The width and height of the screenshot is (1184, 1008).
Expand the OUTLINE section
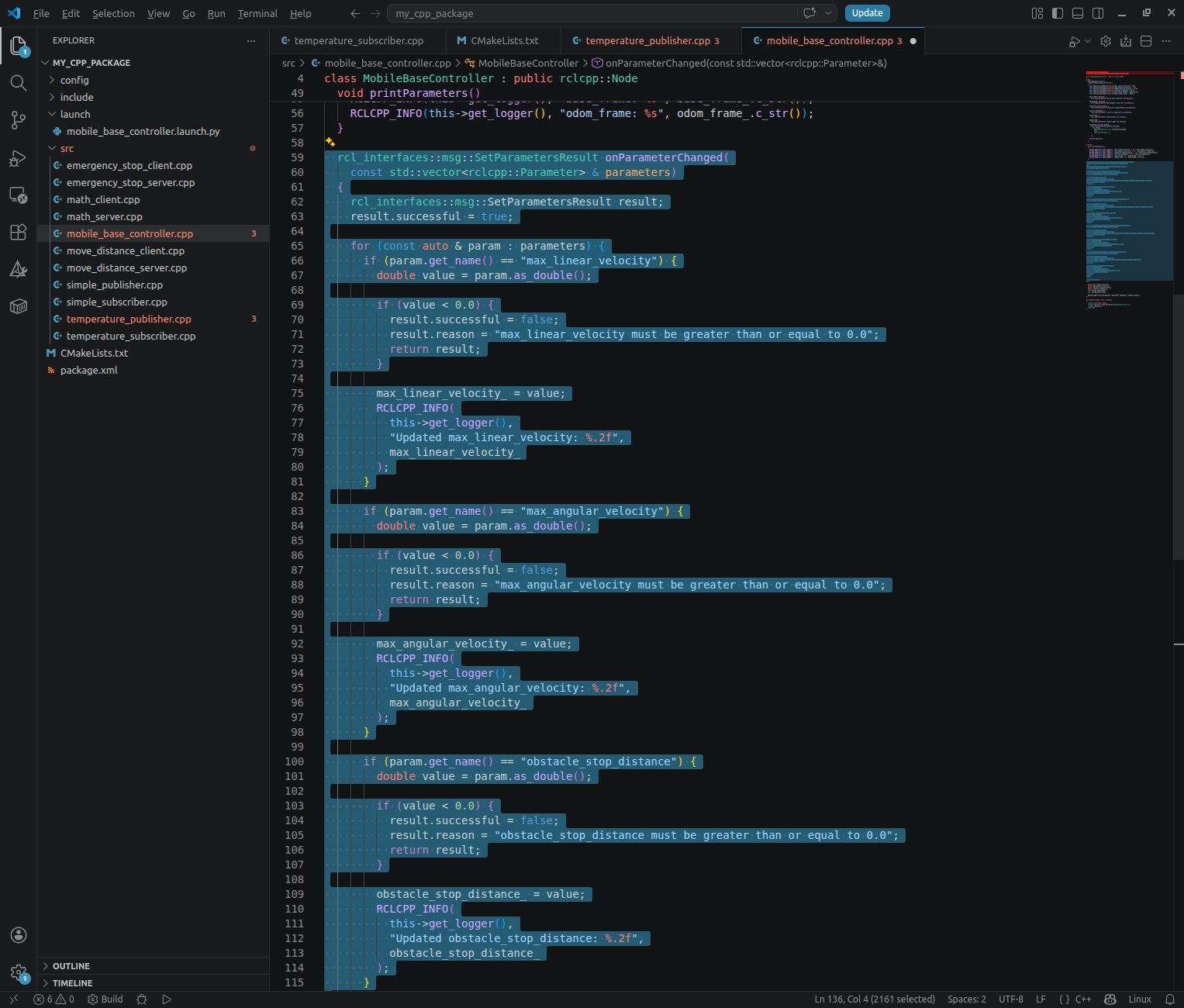pos(153,966)
